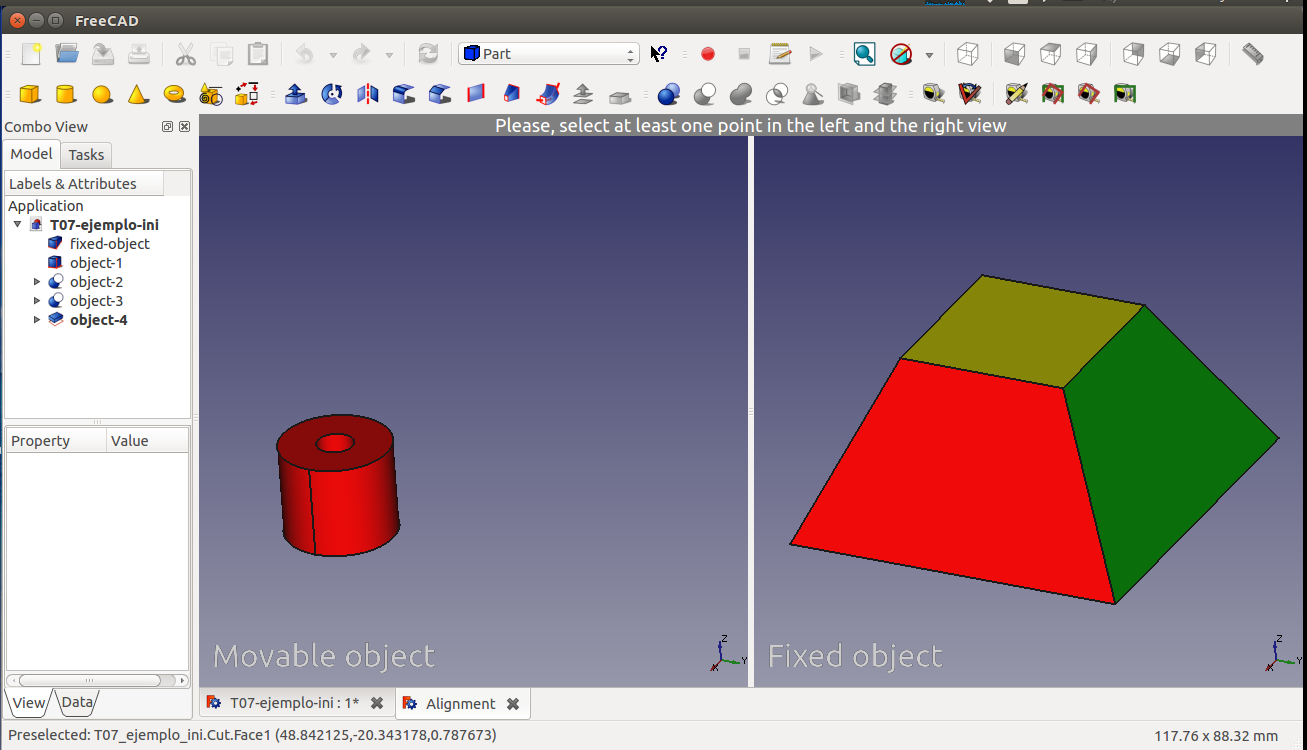Expand the object-2 tree node
The height and width of the screenshot is (750, 1307).
(x=37, y=282)
